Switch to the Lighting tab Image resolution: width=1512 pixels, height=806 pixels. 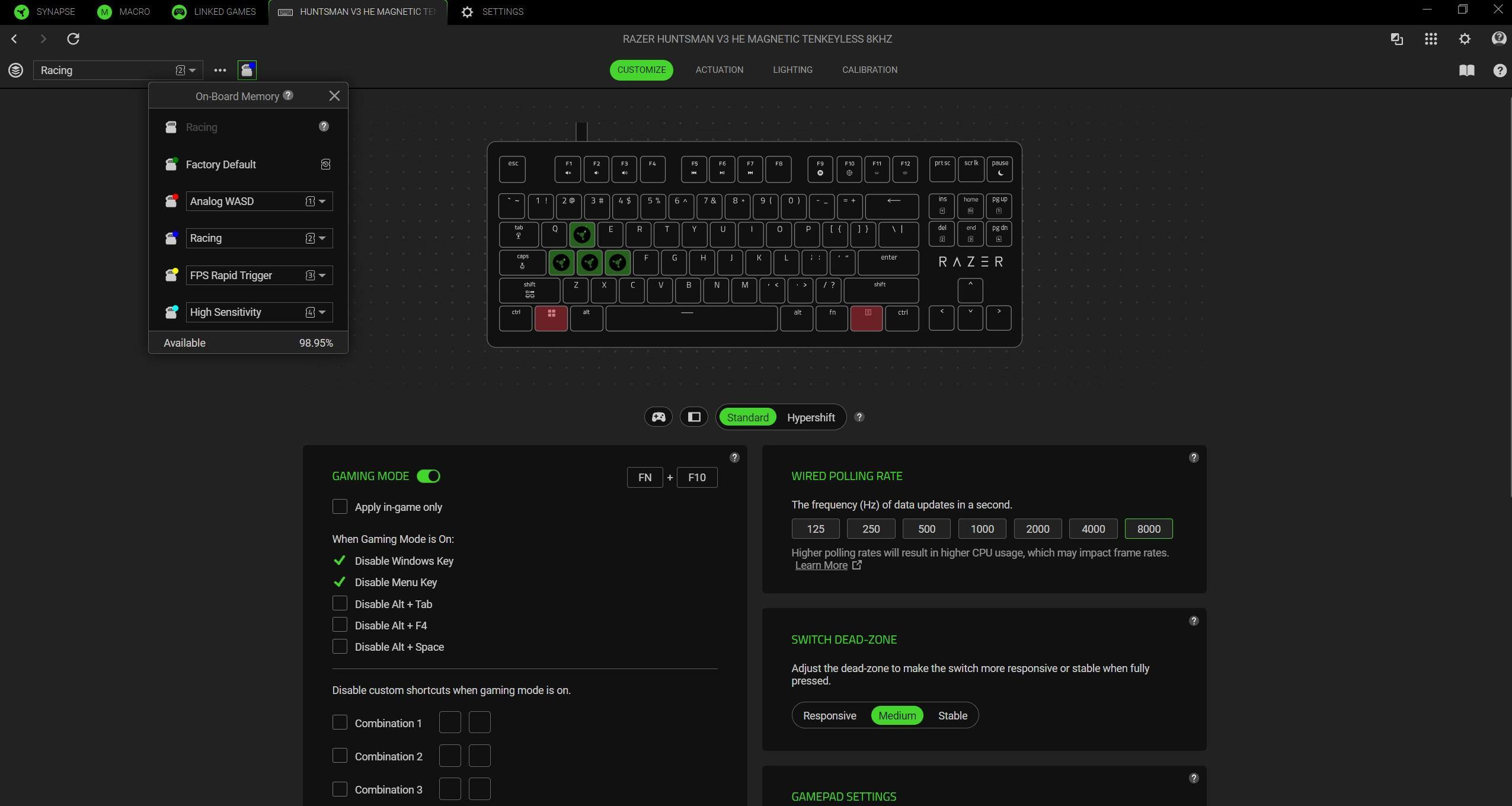792,70
